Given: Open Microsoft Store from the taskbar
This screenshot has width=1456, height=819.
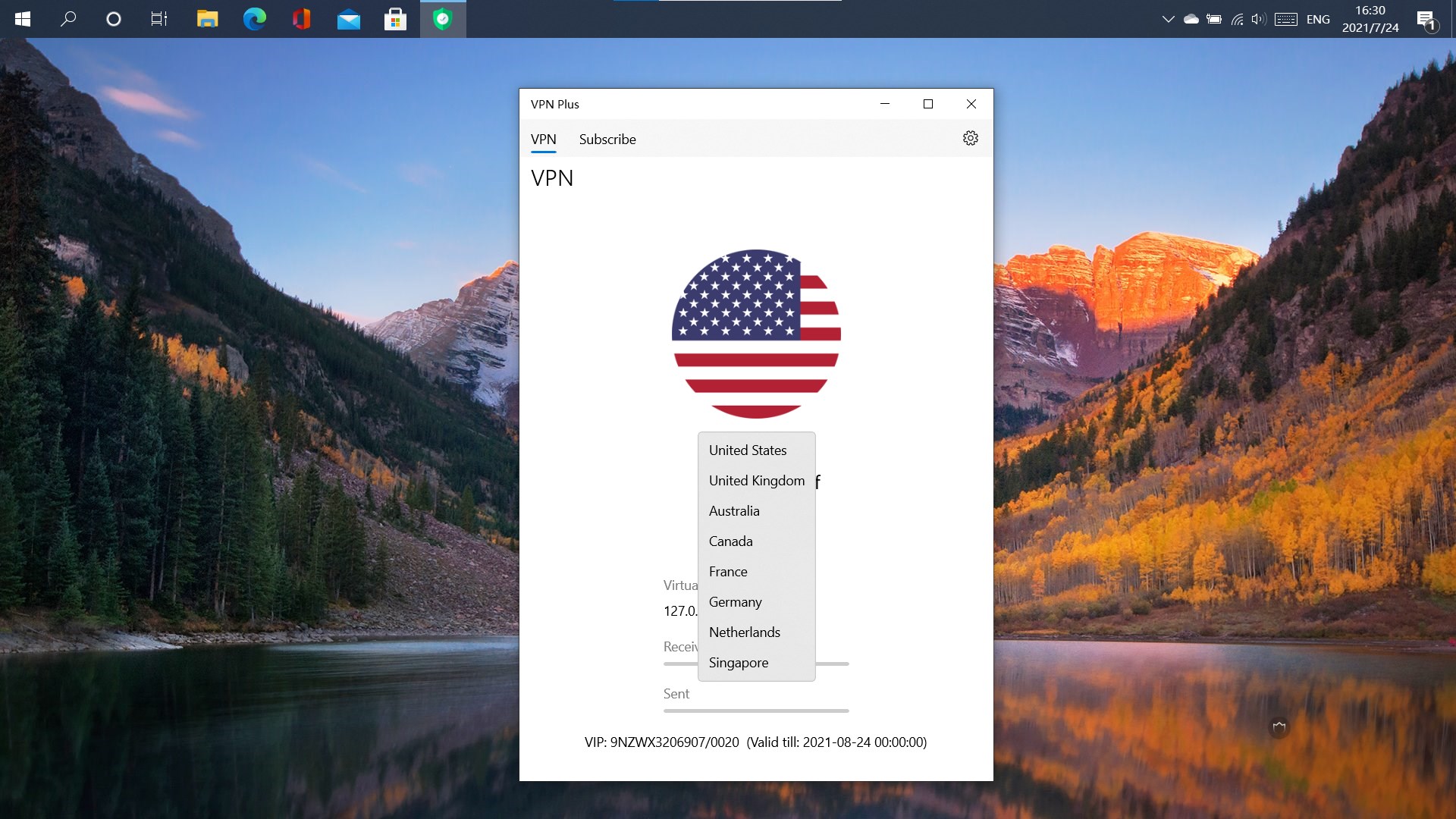Looking at the screenshot, I should coord(396,19).
